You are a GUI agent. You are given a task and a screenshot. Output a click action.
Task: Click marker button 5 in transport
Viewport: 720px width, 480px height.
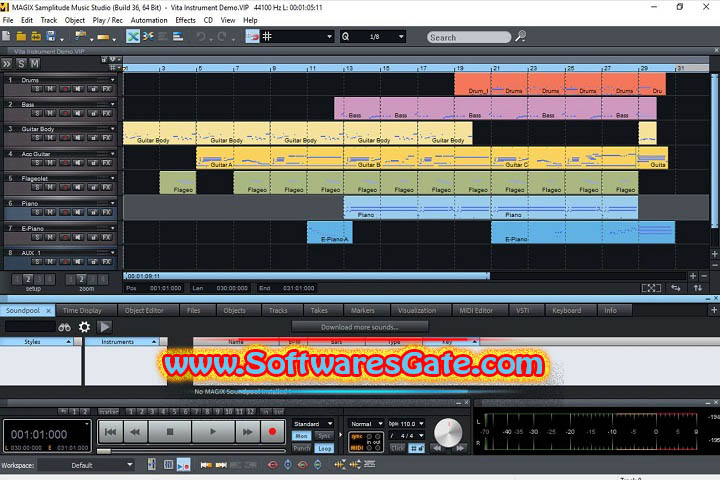(x=174, y=412)
